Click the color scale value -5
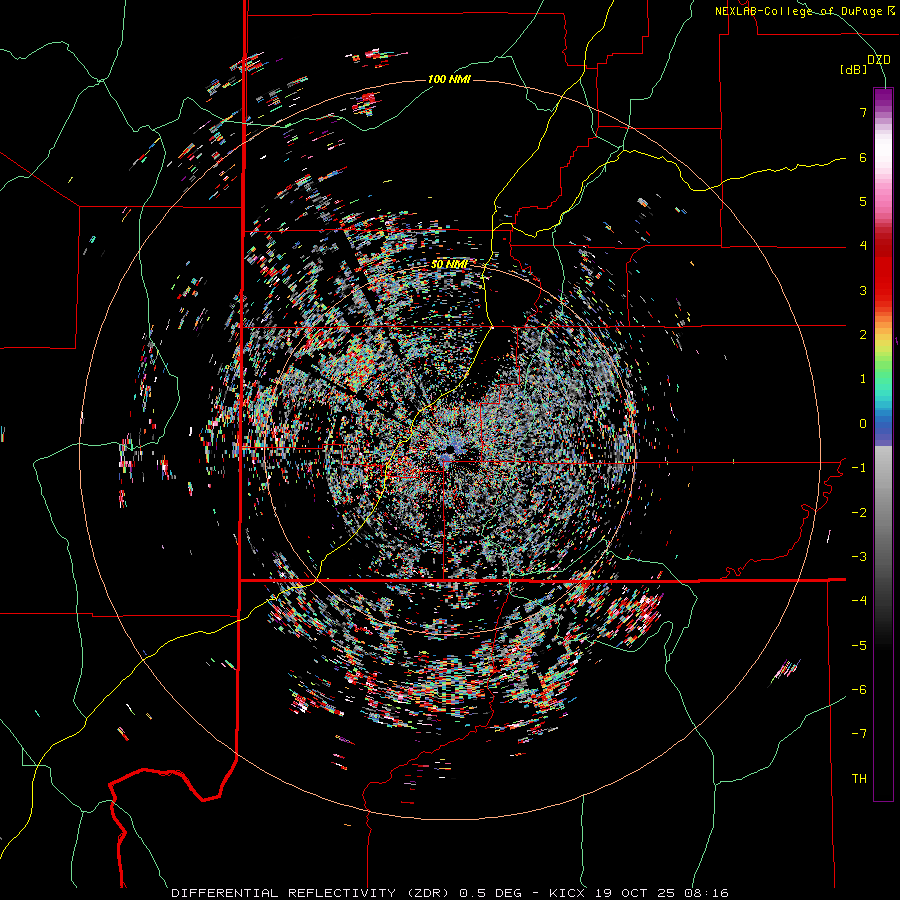 (x=859, y=646)
